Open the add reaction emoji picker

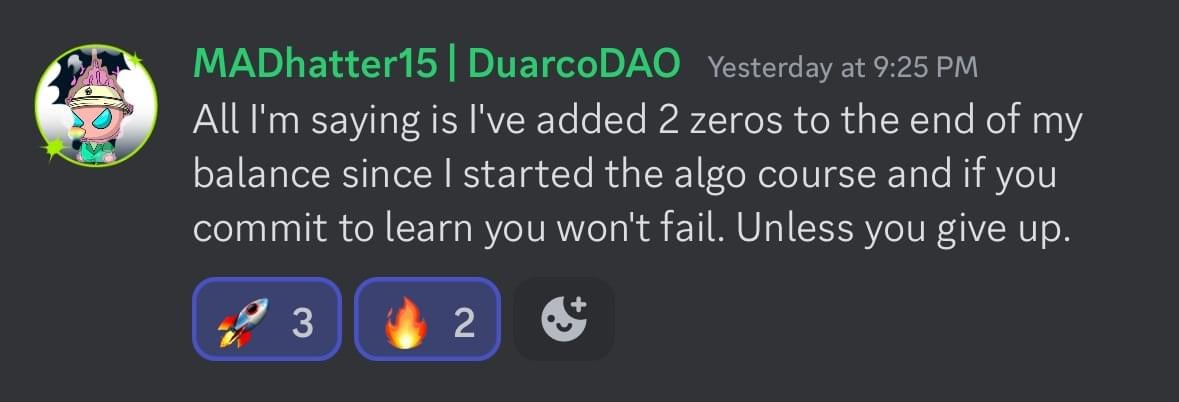(564, 319)
